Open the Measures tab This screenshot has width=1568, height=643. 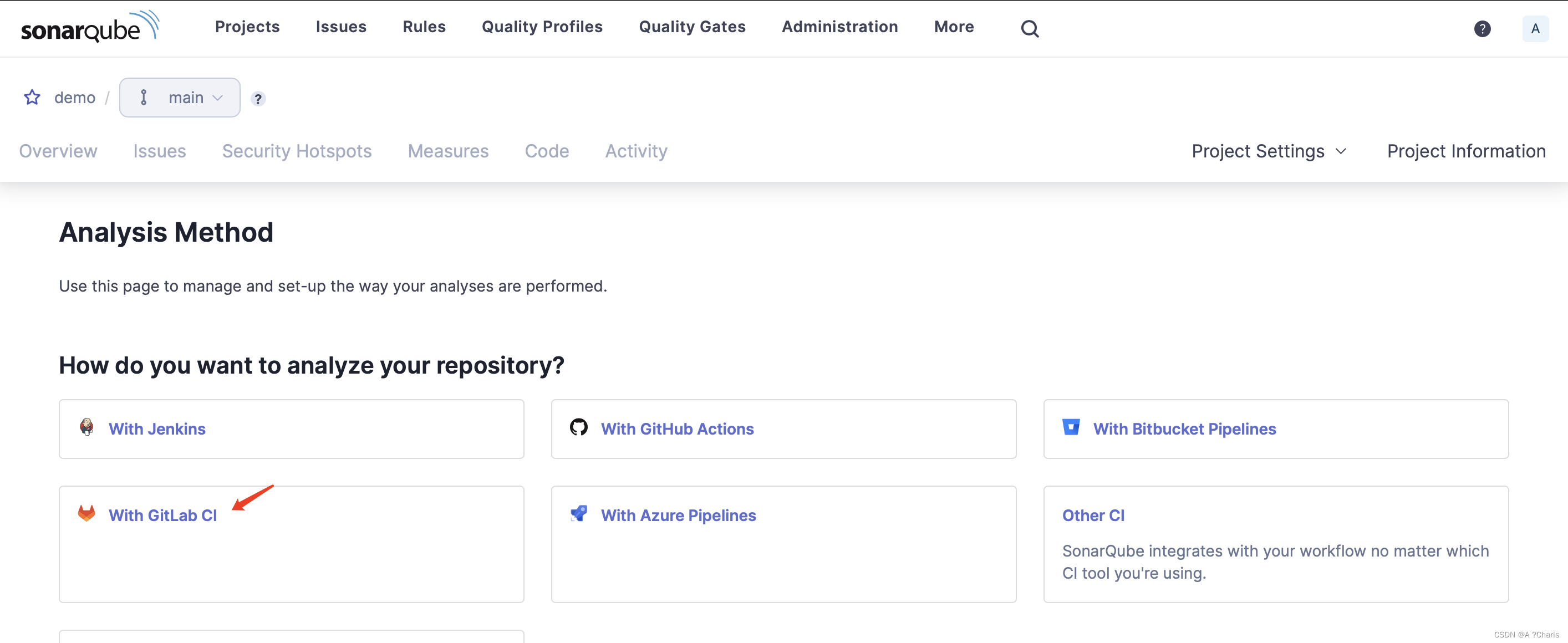(x=448, y=151)
